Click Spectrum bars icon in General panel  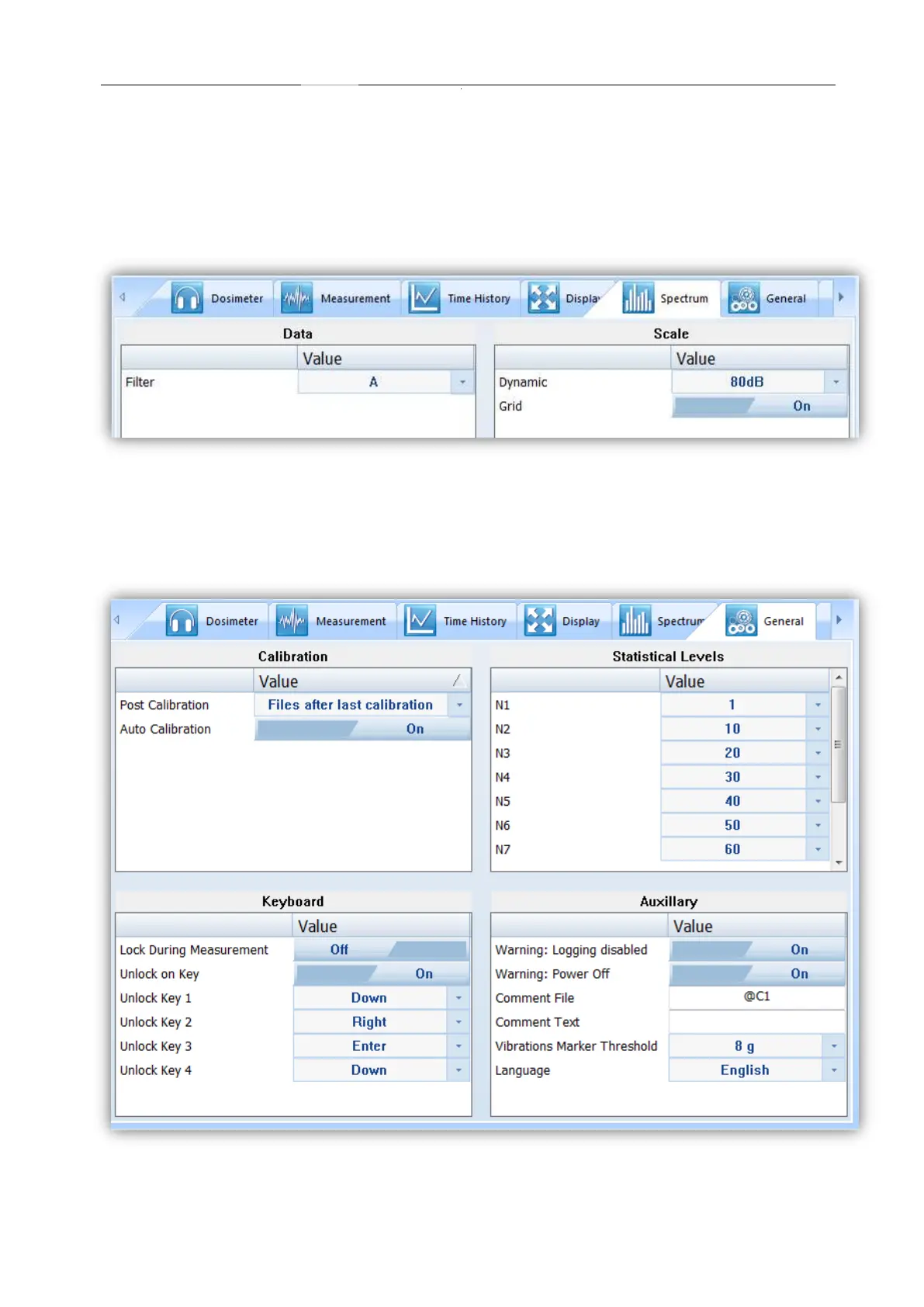(635, 621)
